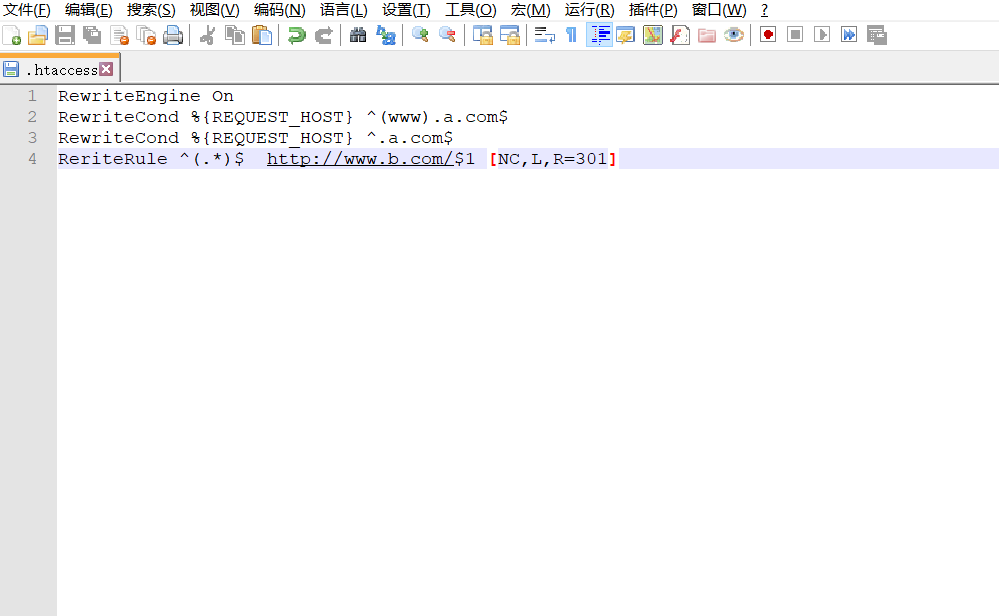The image size is (999, 616).
Task: Open the 插件(P) menu
Action: pyautogui.click(x=653, y=10)
